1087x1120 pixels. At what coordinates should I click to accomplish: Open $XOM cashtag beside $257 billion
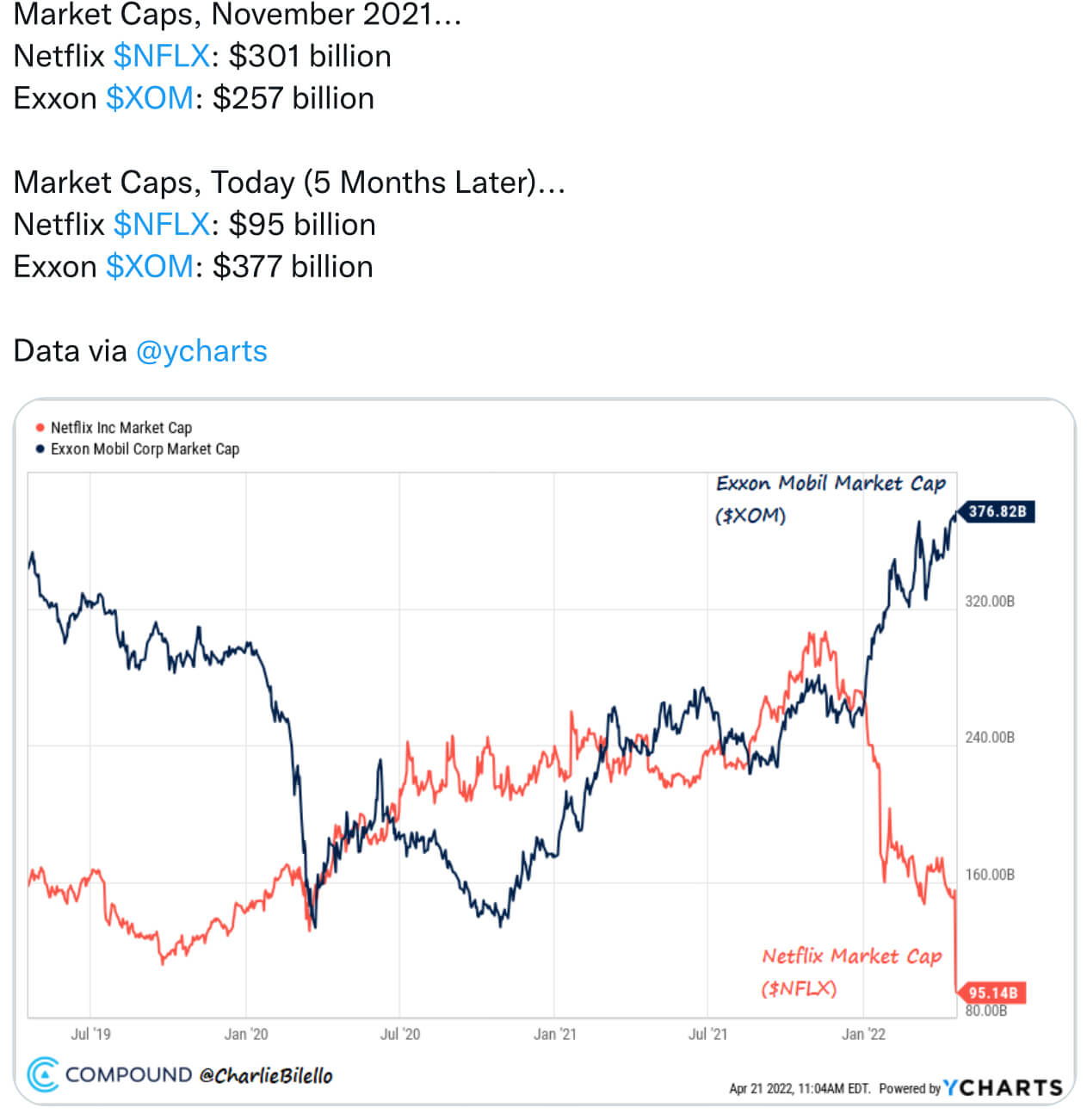(150, 98)
